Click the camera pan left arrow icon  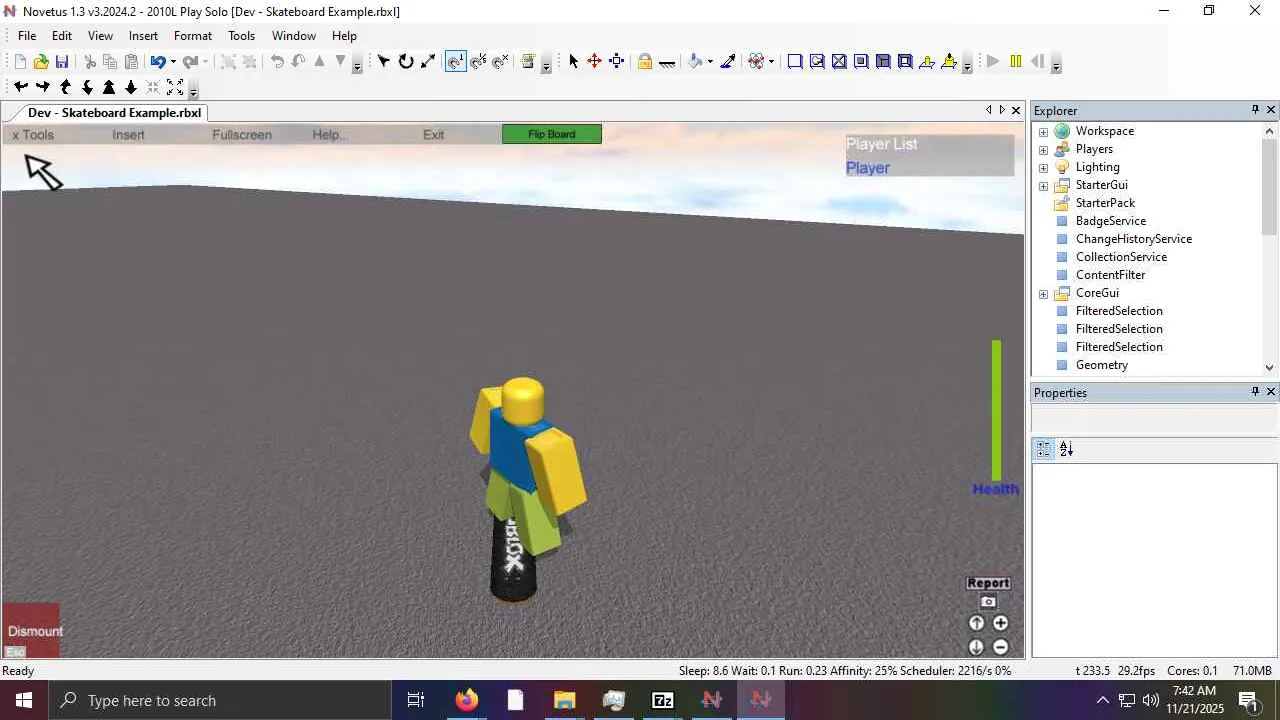[x=20, y=87]
